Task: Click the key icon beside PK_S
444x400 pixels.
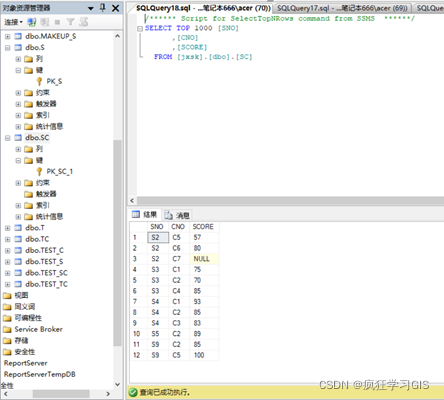Action: [x=39, y=81]
